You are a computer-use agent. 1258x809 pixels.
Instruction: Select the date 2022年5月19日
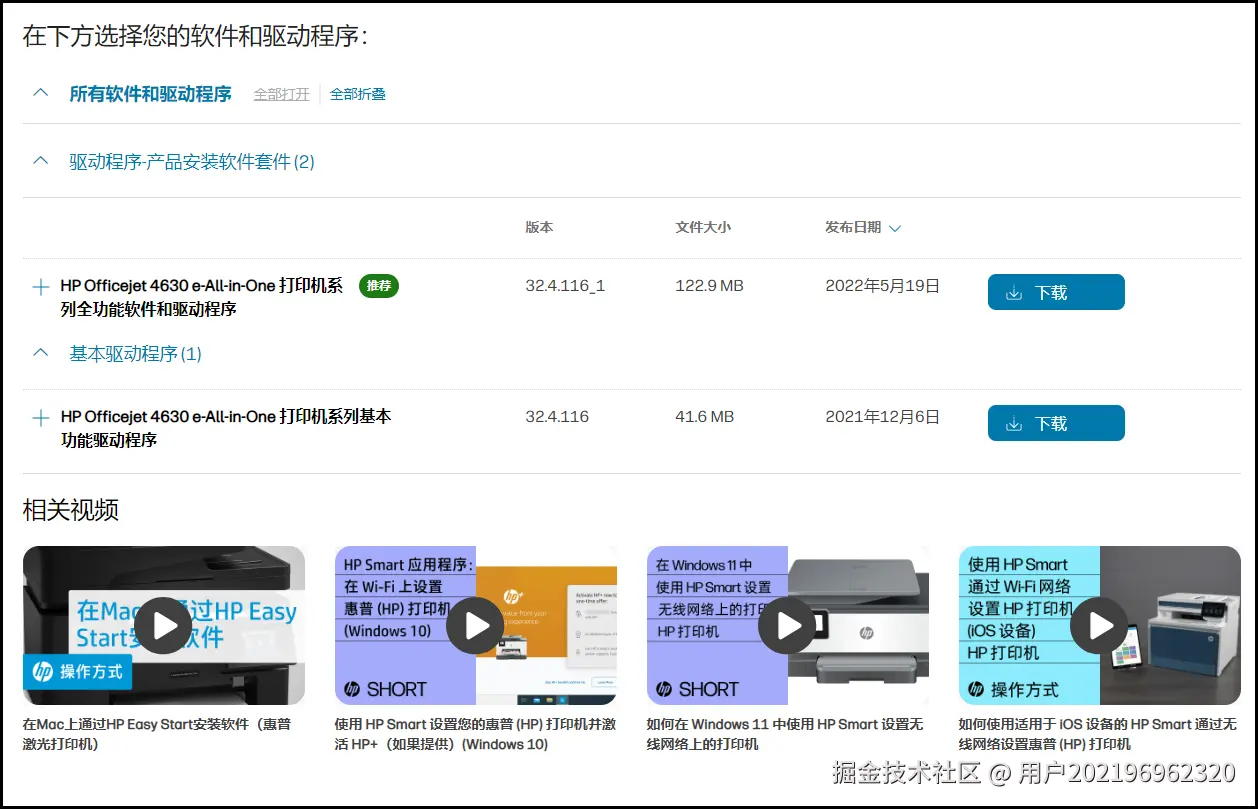[x=883, y=286]
